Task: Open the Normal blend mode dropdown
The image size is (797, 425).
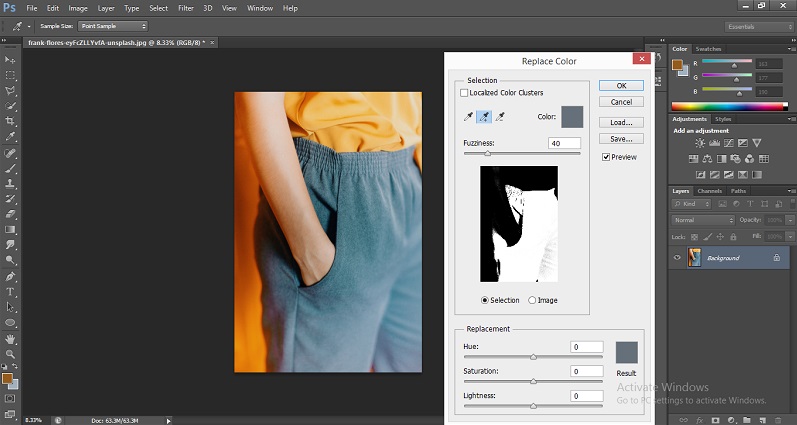Action: 703,220
